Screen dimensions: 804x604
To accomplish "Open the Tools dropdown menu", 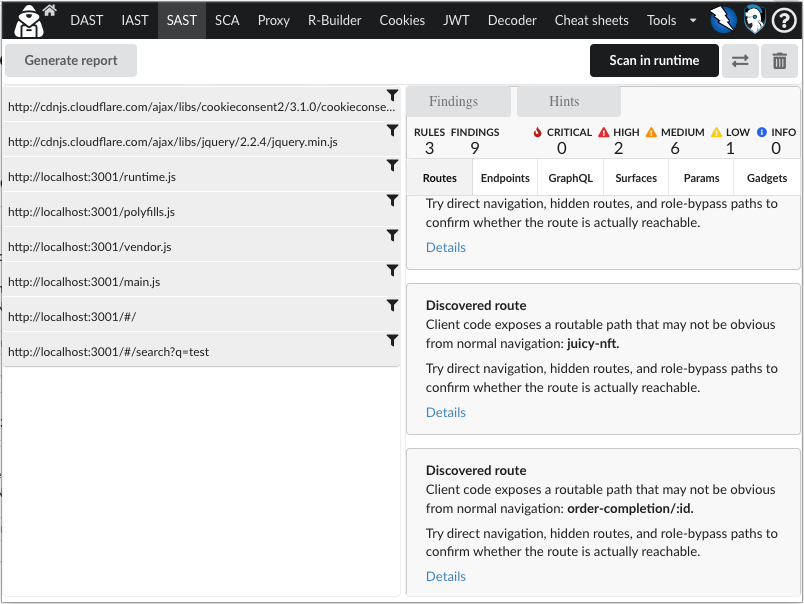I will [668, 20].
